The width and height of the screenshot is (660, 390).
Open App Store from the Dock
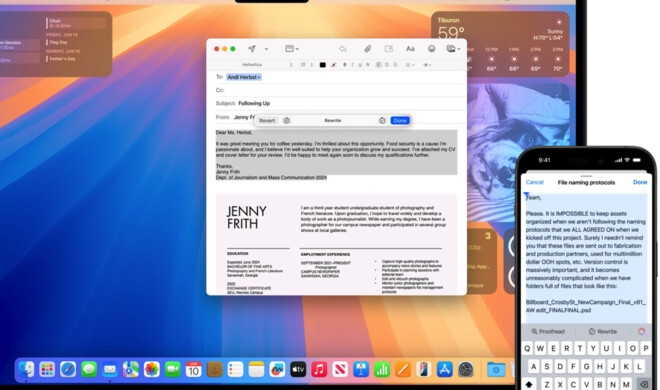(444, 369)
